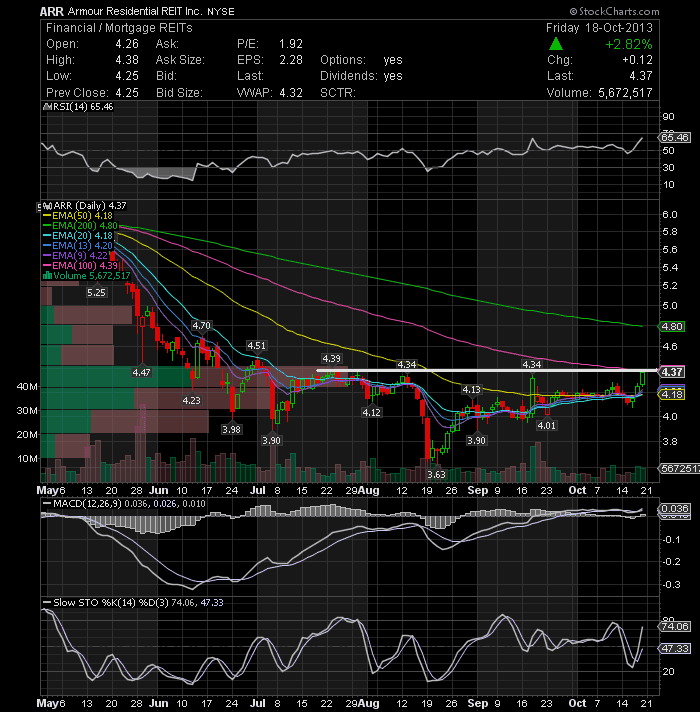This screenshot has width=700, height=712.
Task: Click the 10M volume axis label
Action: pos(27,459)
